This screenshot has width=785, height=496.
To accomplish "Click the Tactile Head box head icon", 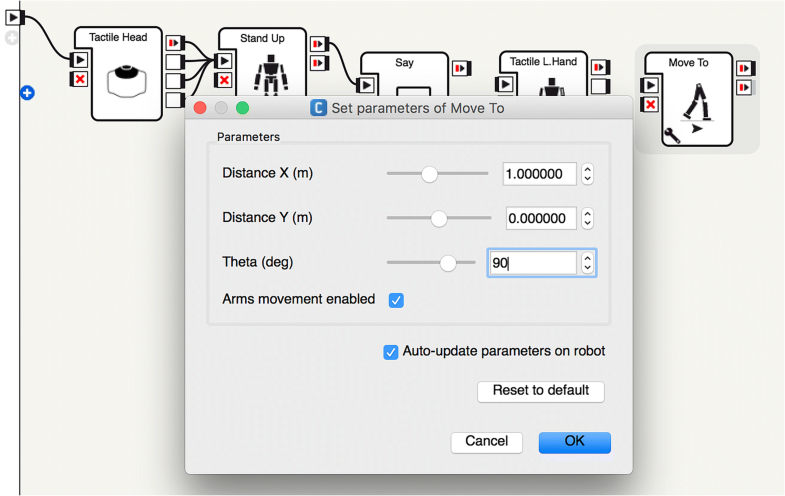I will 126,77.
